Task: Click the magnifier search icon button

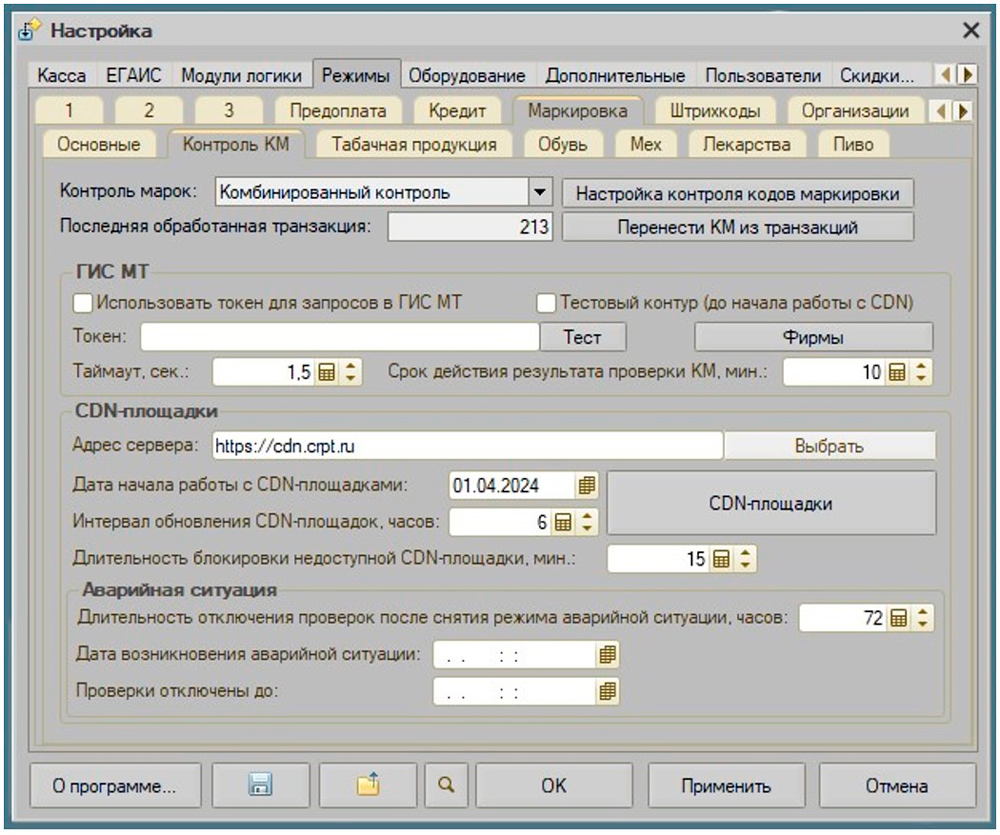Action: [445, 786]
